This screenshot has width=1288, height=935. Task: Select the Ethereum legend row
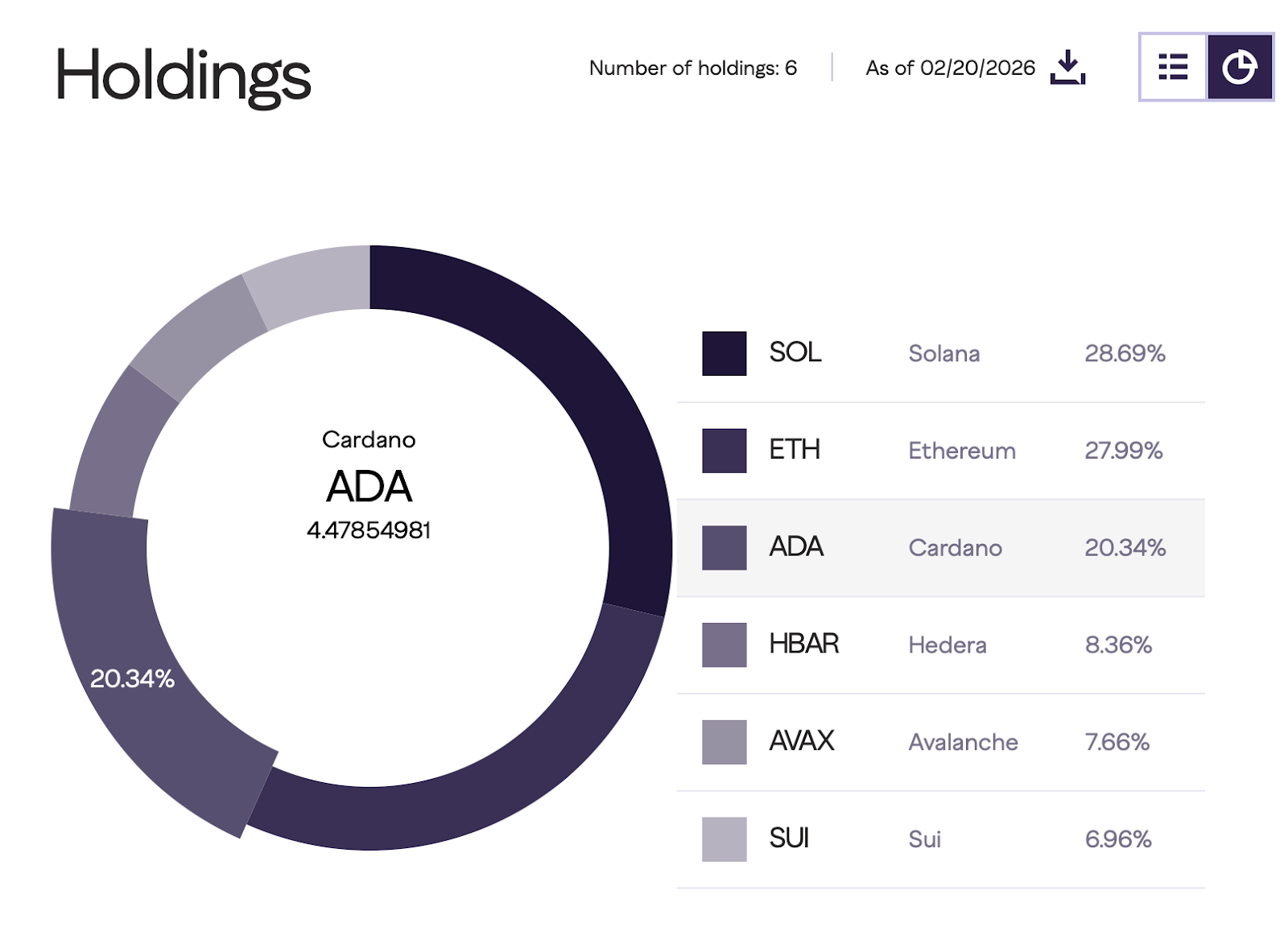pyautogui.click(x=961, y=451)
